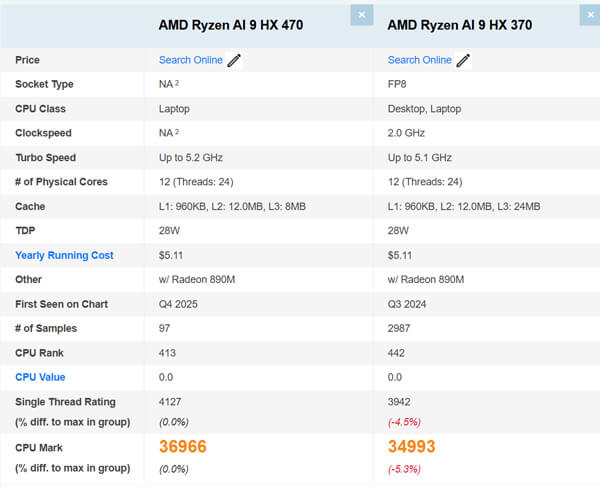Click cache cell showing L3: 24MB

click(464, 207)
